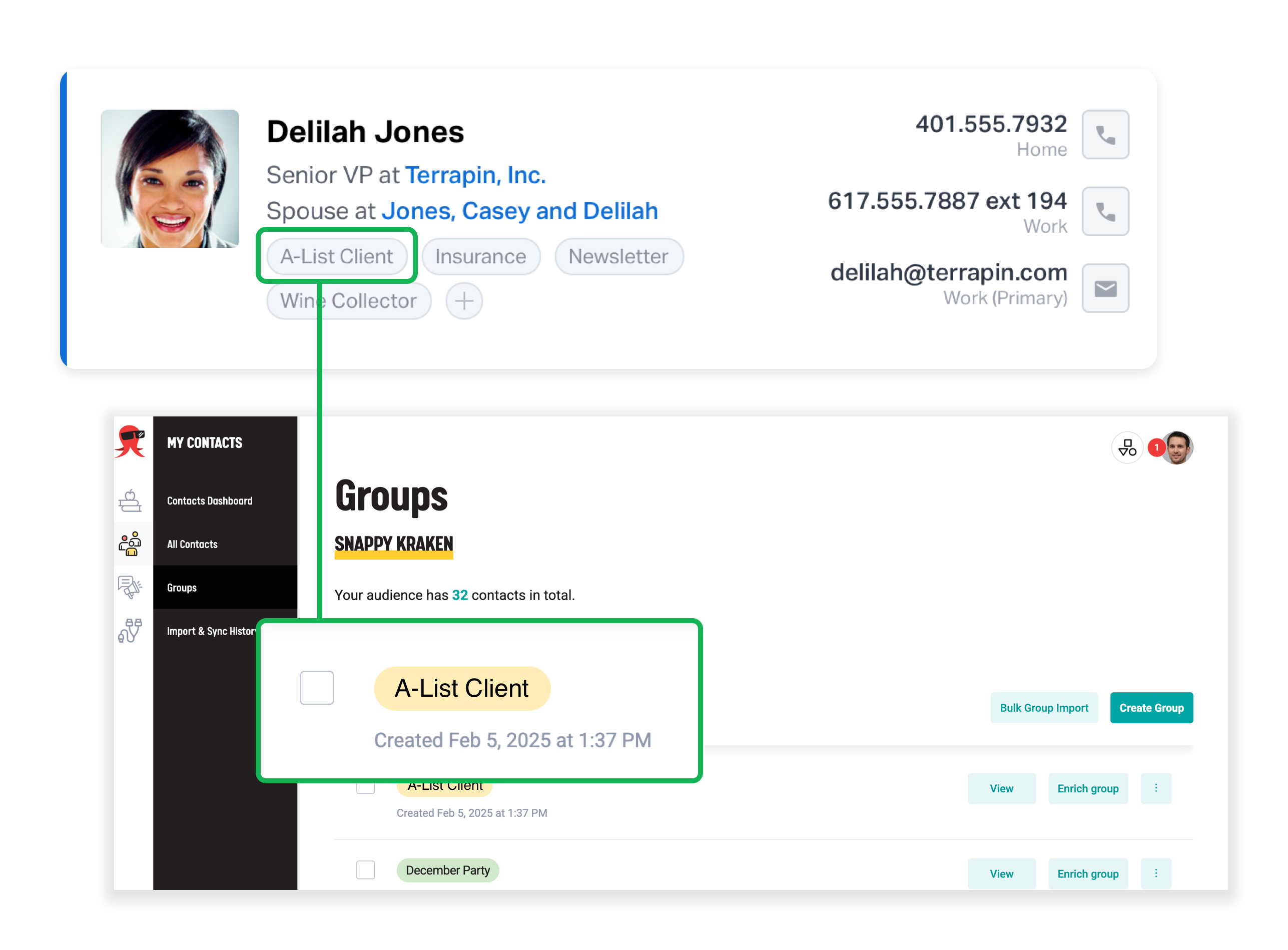Screen dimensions: 1288x950
Task: Open the Snappy Kraken logo
Action: tap(131, 441)
